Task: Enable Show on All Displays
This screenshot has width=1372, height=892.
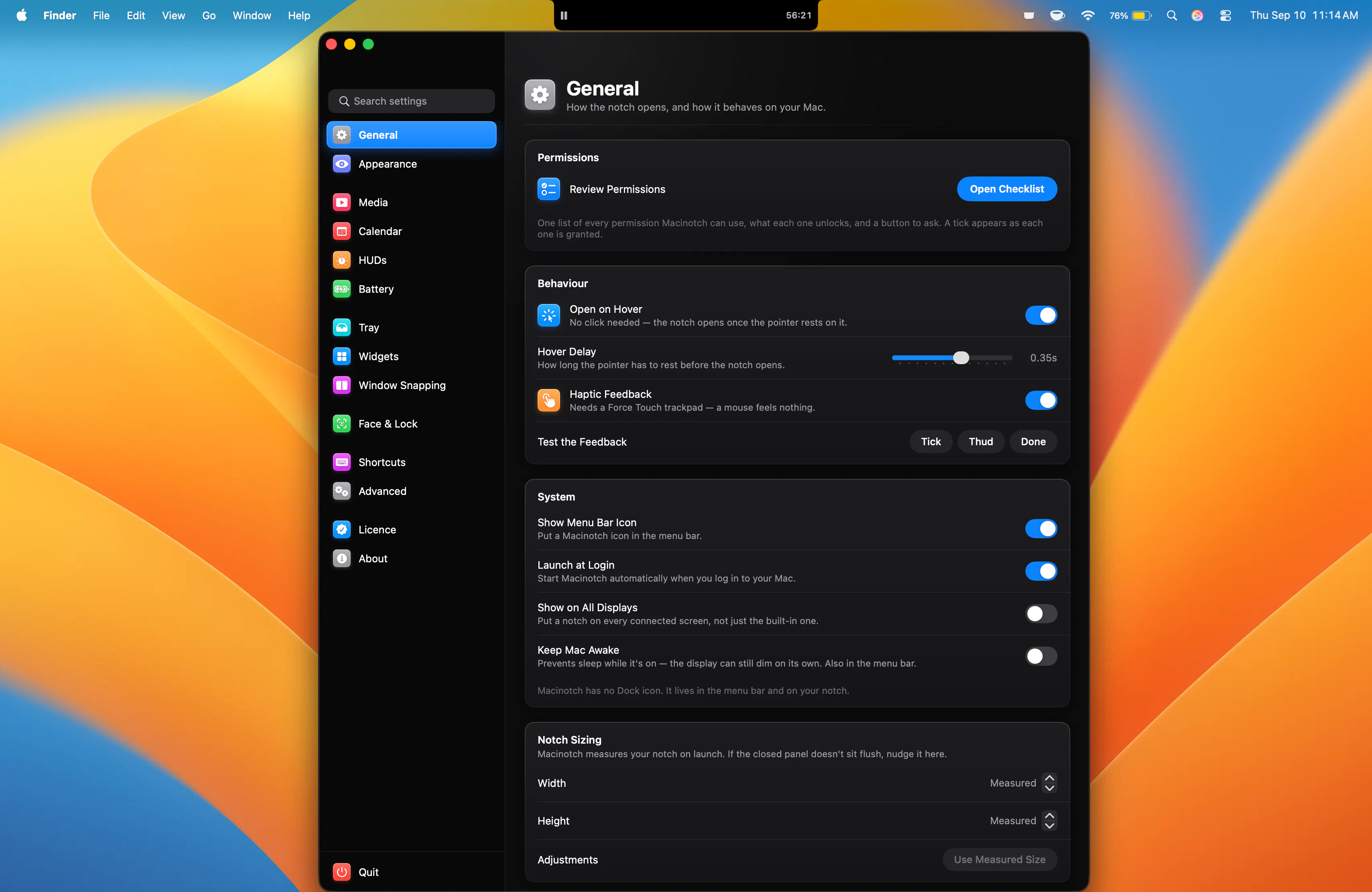Action: (1041, 614)
